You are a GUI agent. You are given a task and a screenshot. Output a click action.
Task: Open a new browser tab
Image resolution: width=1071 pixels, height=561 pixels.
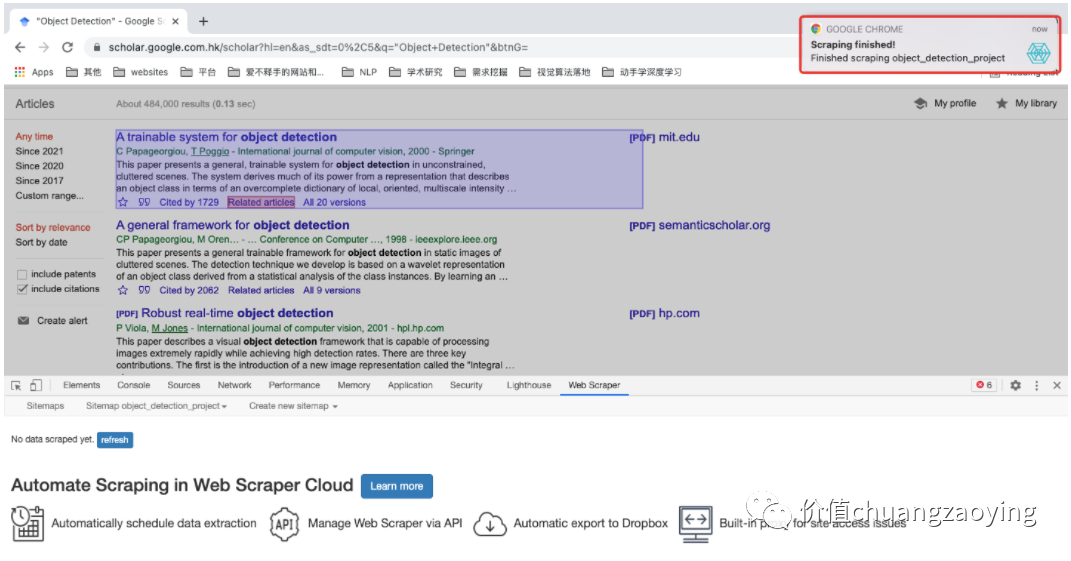(x=203, y=21)
